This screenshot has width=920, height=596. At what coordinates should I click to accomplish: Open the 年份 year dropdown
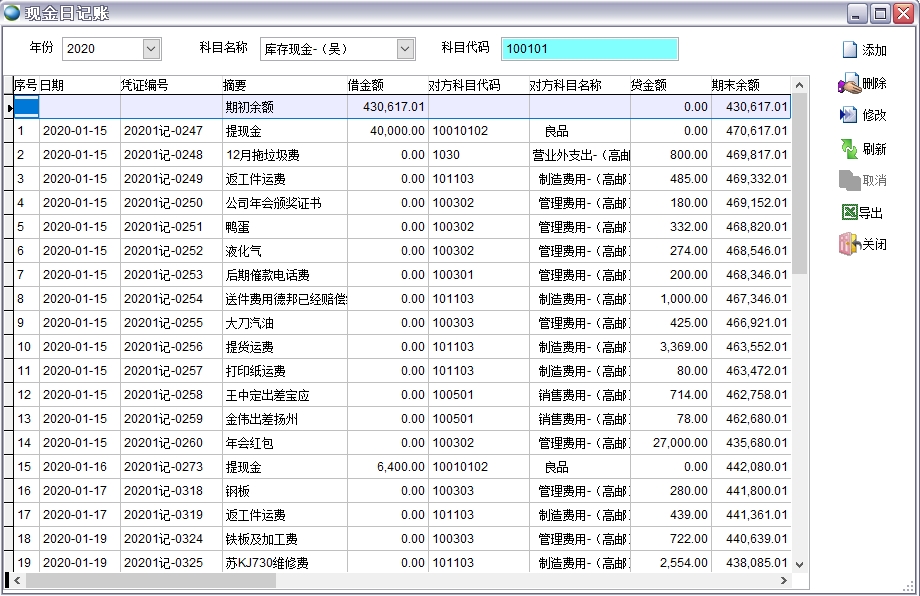151,48
